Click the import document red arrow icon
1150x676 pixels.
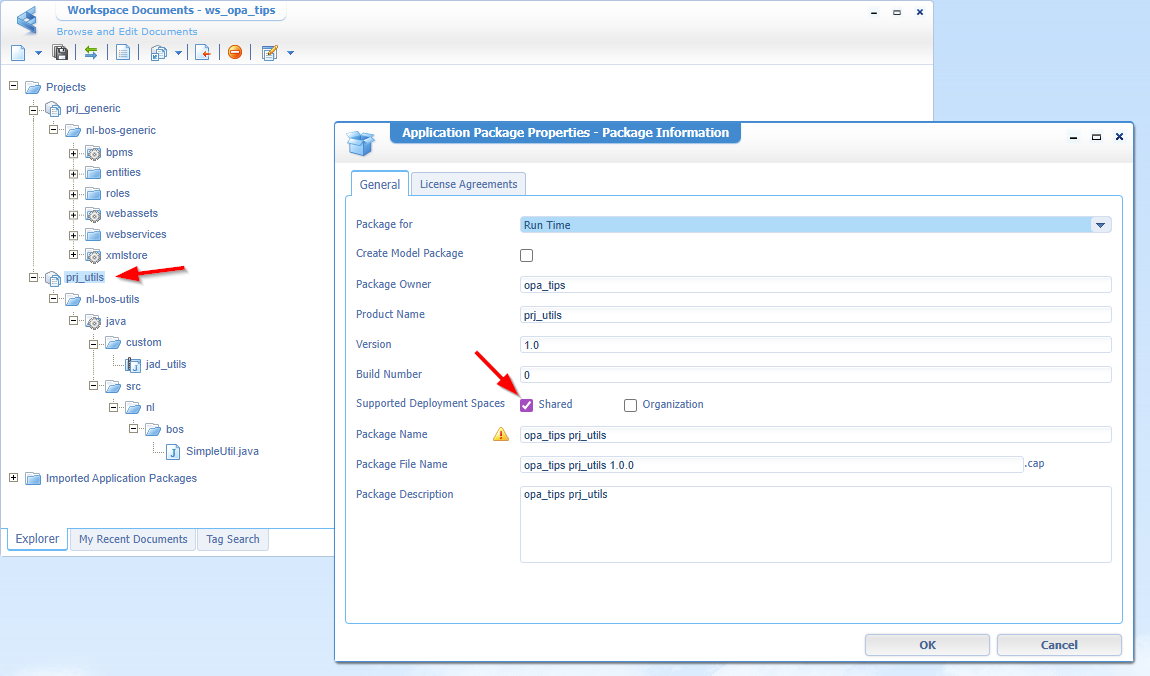pyautogui.click(x=203, y=52)
